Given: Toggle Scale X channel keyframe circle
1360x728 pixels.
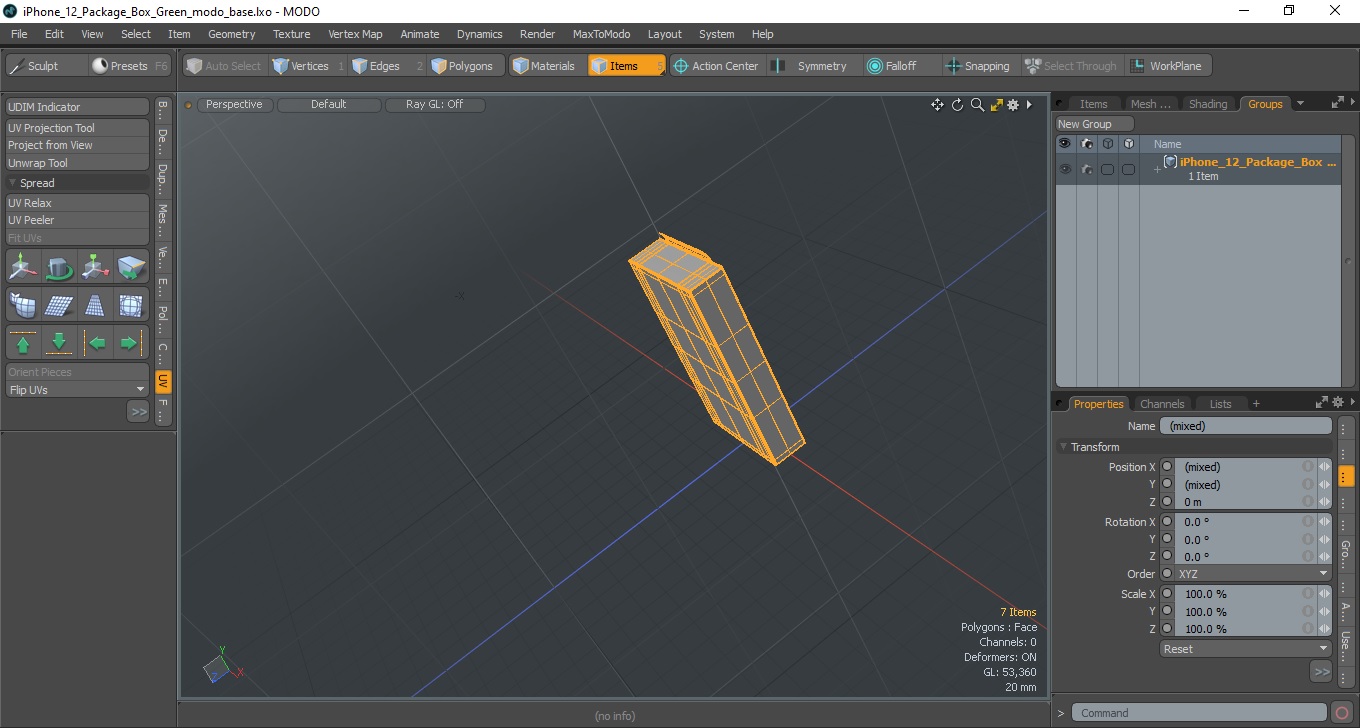Looking at the screenshot, I should [1166, 594].
